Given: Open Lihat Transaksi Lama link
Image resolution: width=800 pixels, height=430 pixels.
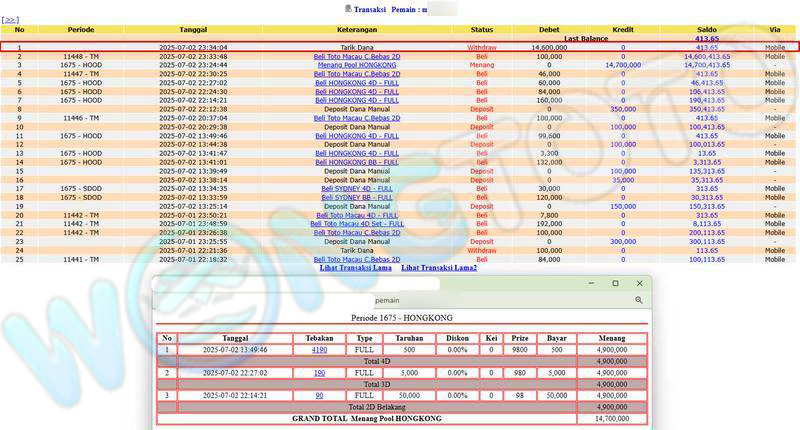Looking at the screenshot, I should coord(356,268).
